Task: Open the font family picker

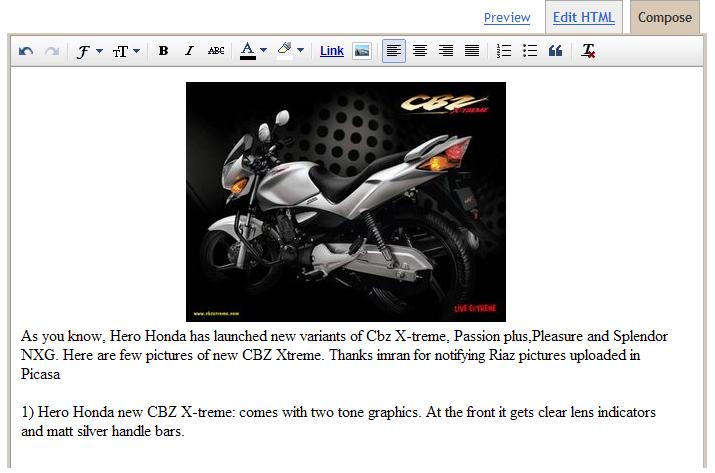Action: coord(83,51)
